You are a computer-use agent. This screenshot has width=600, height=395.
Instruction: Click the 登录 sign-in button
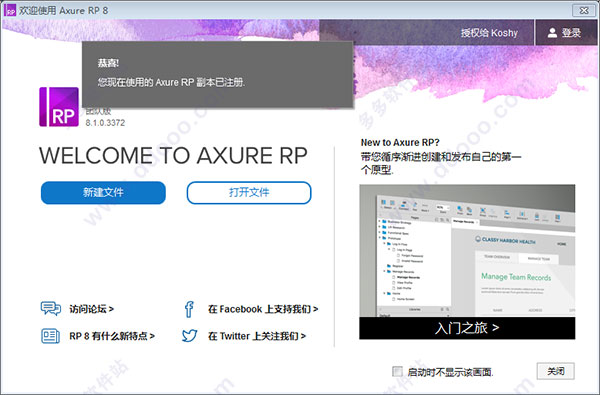tap(567, 33)
